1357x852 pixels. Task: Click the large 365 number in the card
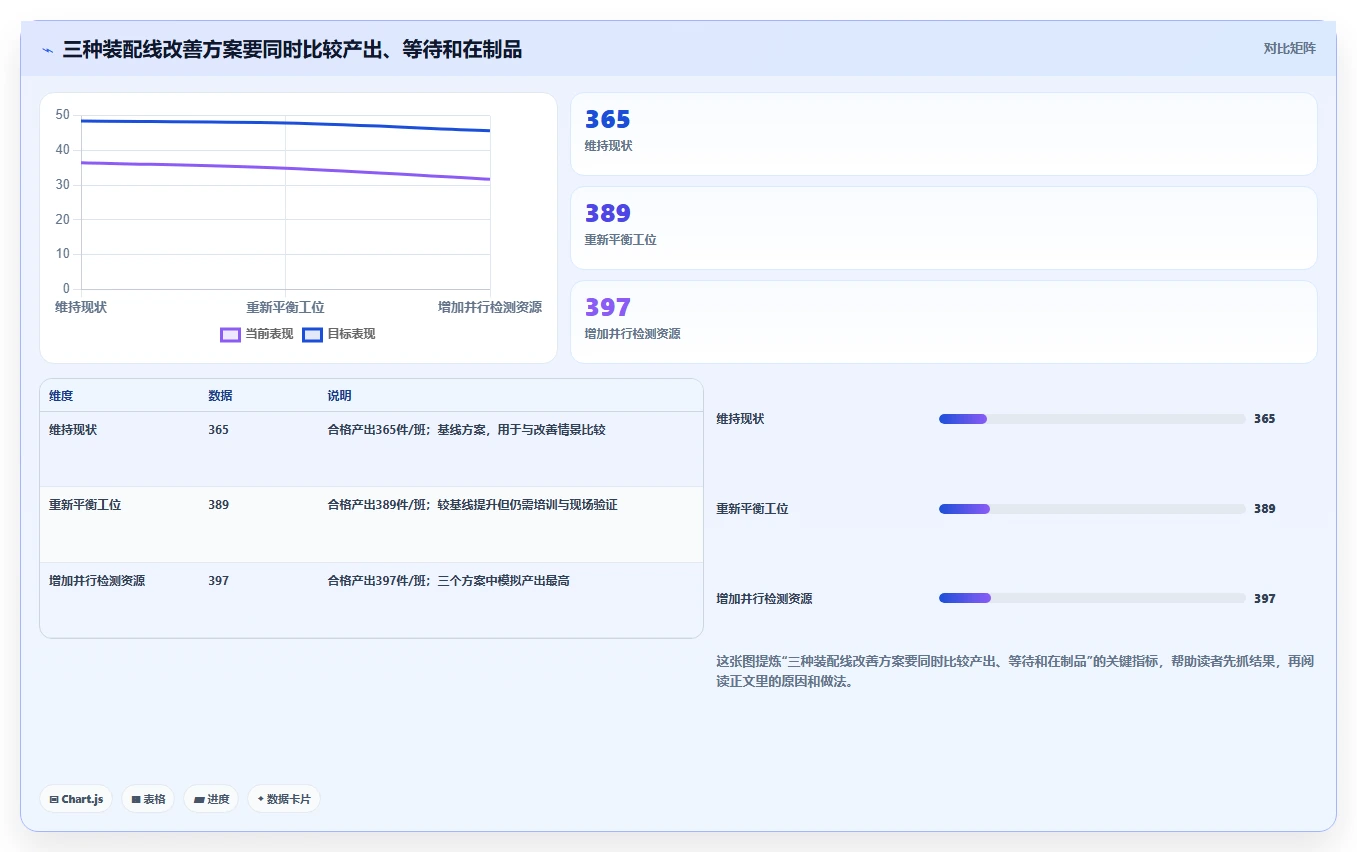pos(607,120)
